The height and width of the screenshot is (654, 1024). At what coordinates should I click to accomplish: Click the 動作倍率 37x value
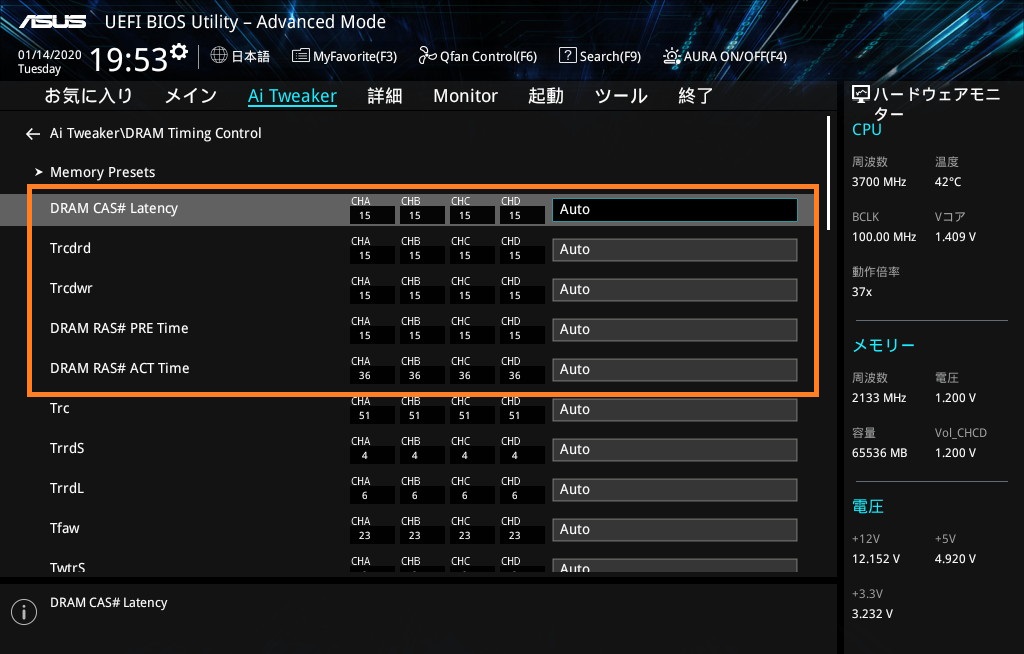click(861, 291)
